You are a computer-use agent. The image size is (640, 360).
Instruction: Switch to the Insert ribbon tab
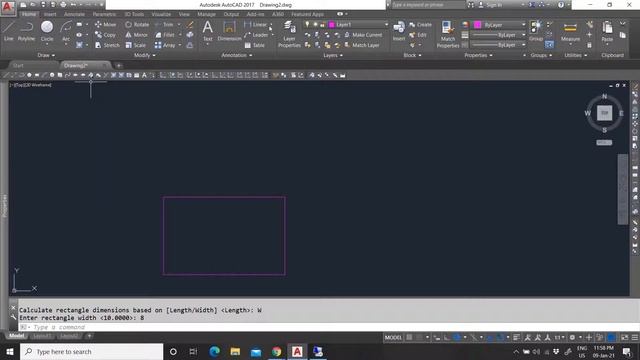point(50,14)
